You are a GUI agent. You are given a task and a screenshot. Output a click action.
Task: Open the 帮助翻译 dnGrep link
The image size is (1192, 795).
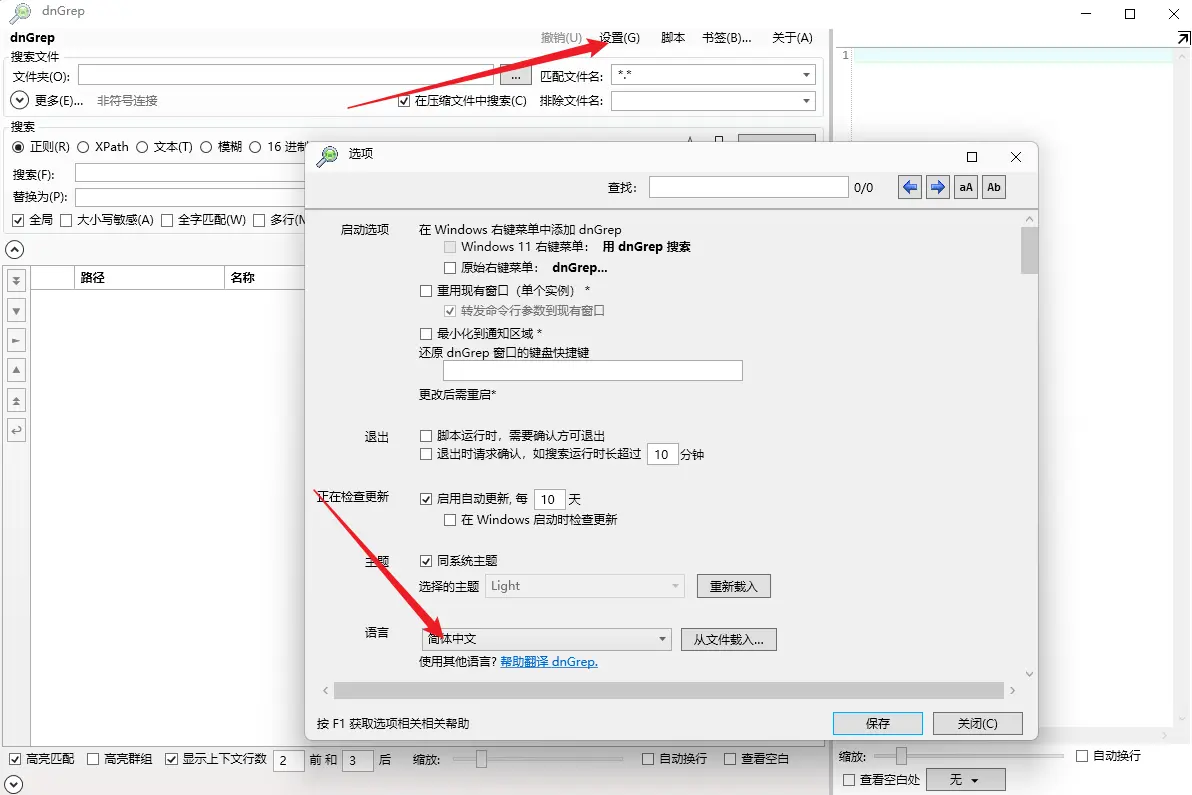pyautogui.click(x=549, y=662)
